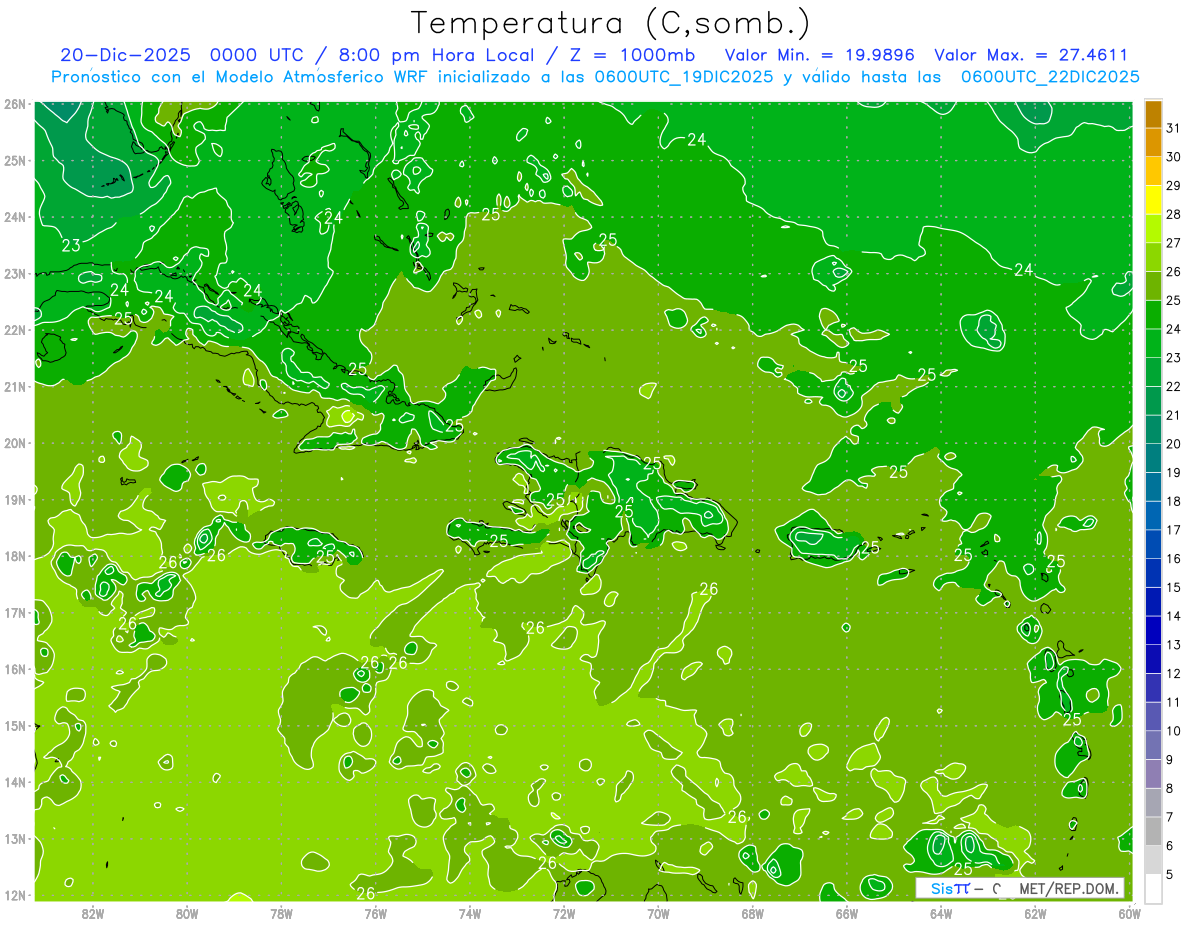The width and height of the screenshot is (1200, 927).
Task: Pick the gray legend swatch between 6 and 7
Action: 1153,831
